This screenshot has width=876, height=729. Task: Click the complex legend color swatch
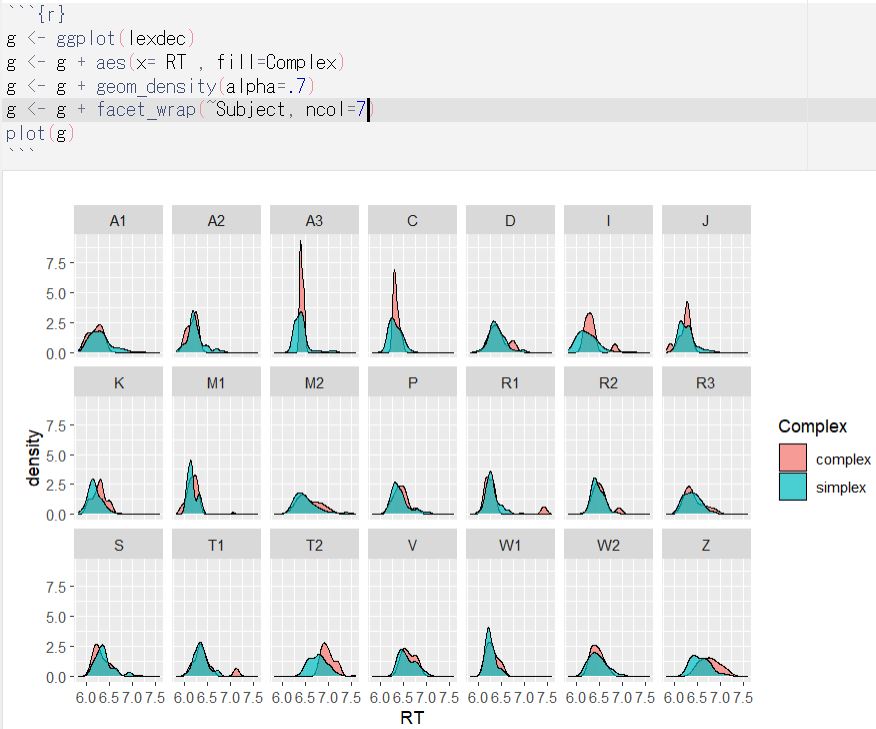coord(792,458)
